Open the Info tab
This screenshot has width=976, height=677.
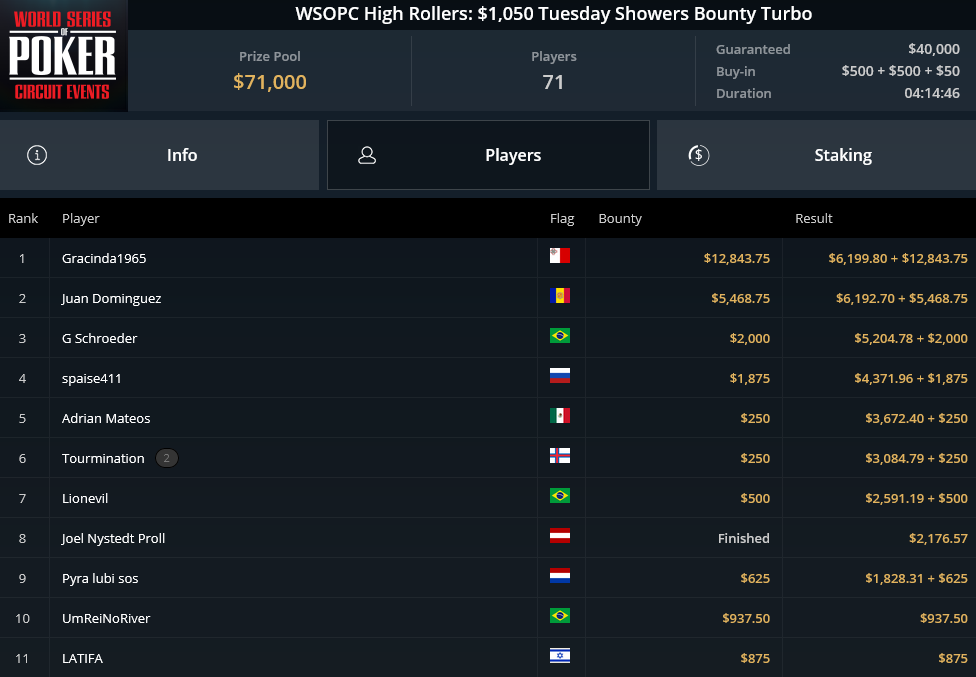pos(159,155)
